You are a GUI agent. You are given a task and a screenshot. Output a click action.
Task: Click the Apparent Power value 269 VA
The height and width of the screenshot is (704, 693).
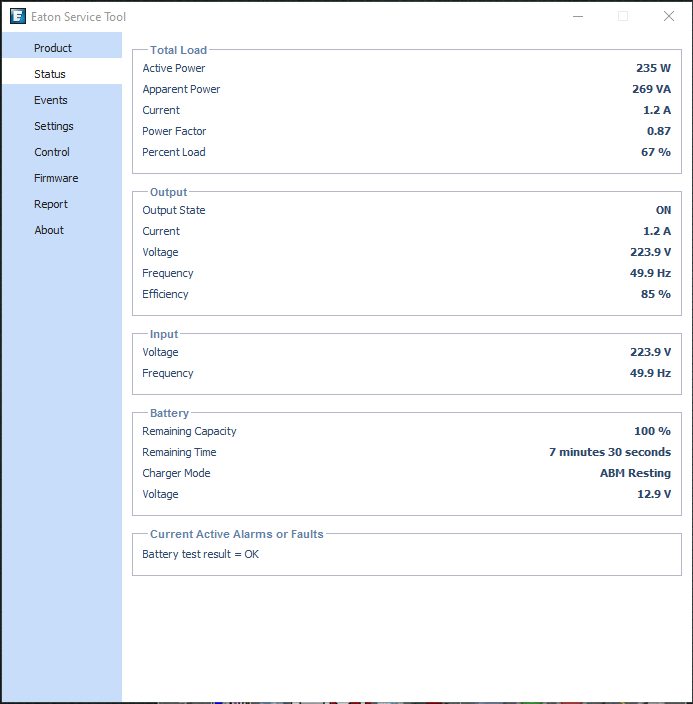(x=651, y=89)
